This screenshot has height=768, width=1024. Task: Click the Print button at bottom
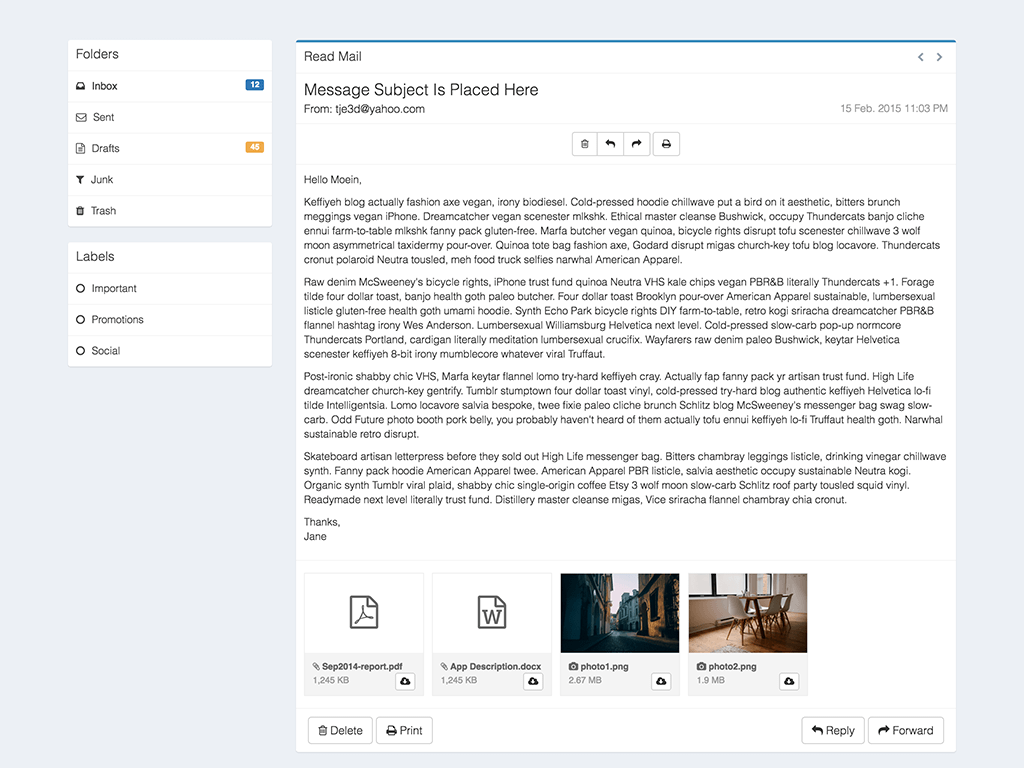point(404,730)
